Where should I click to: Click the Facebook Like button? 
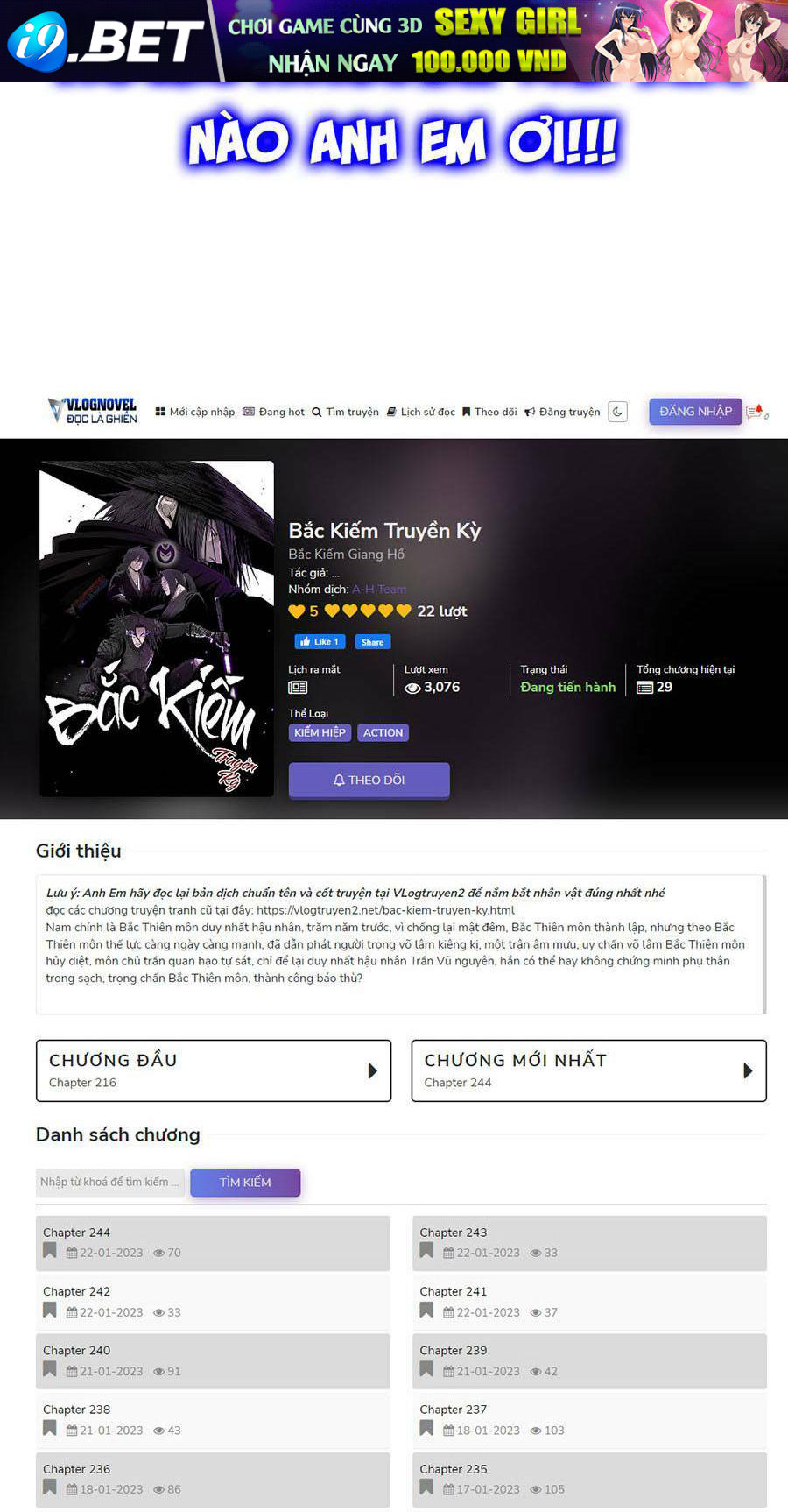(x=320, y=642)
